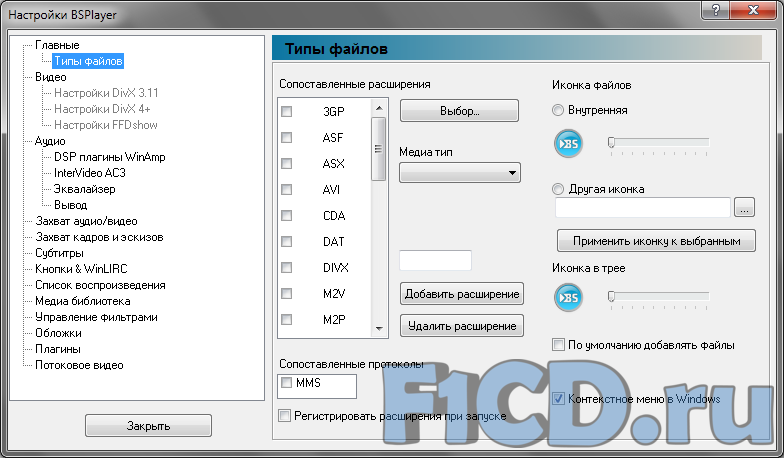Click the browse '...' button for icon path
The width and height of the screenshot is (784, 458).
(x=744, y=208)
